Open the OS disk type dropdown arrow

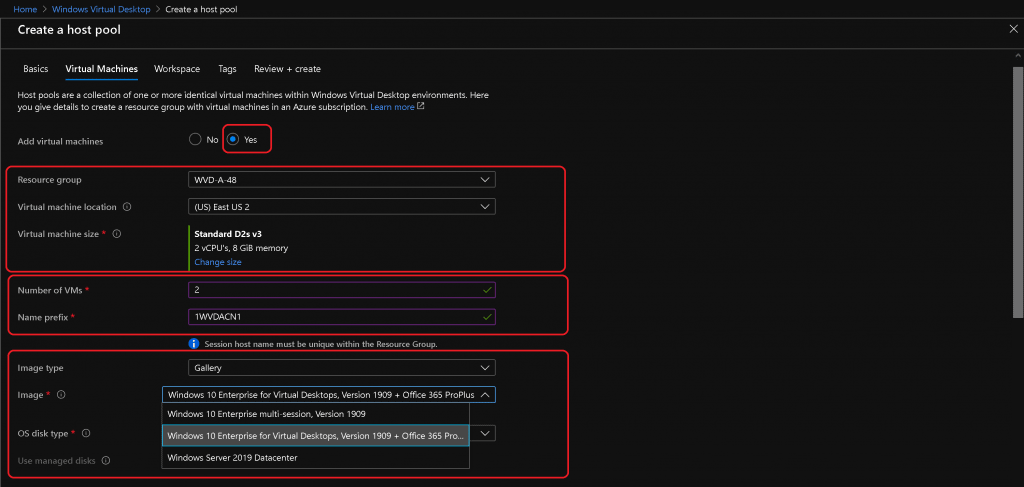tap(484, 433)
